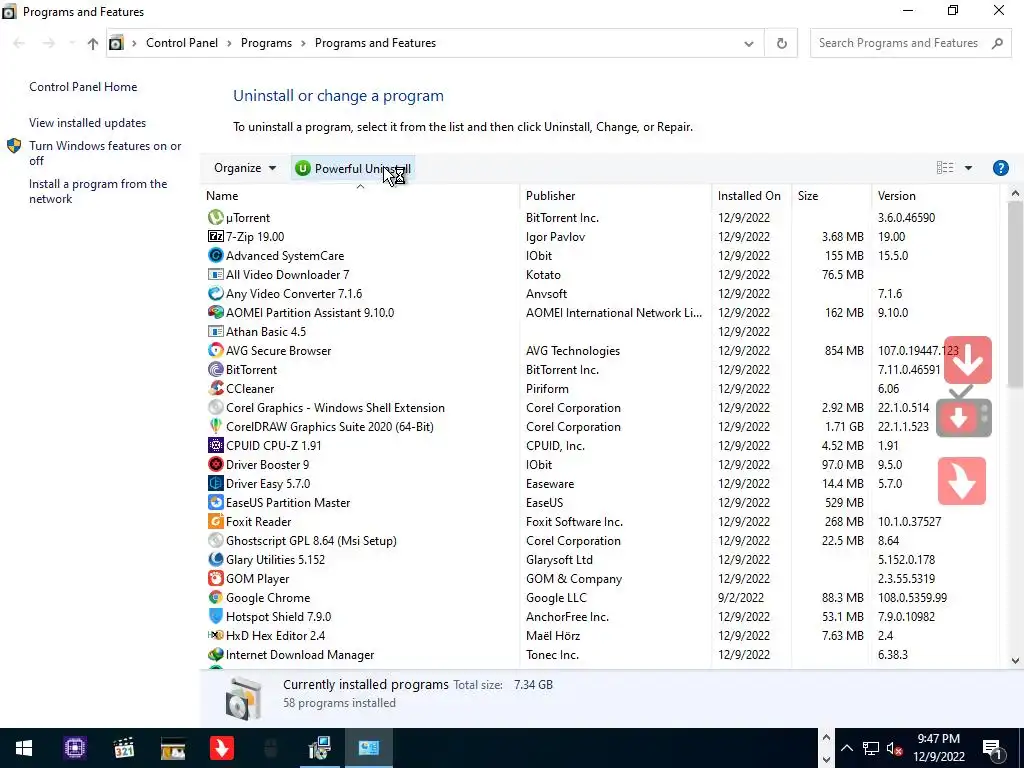Image resolution: width=1024 pixels, height=768 pixels.
Task: Open the Windows Start menu
Action: point(24,748)
